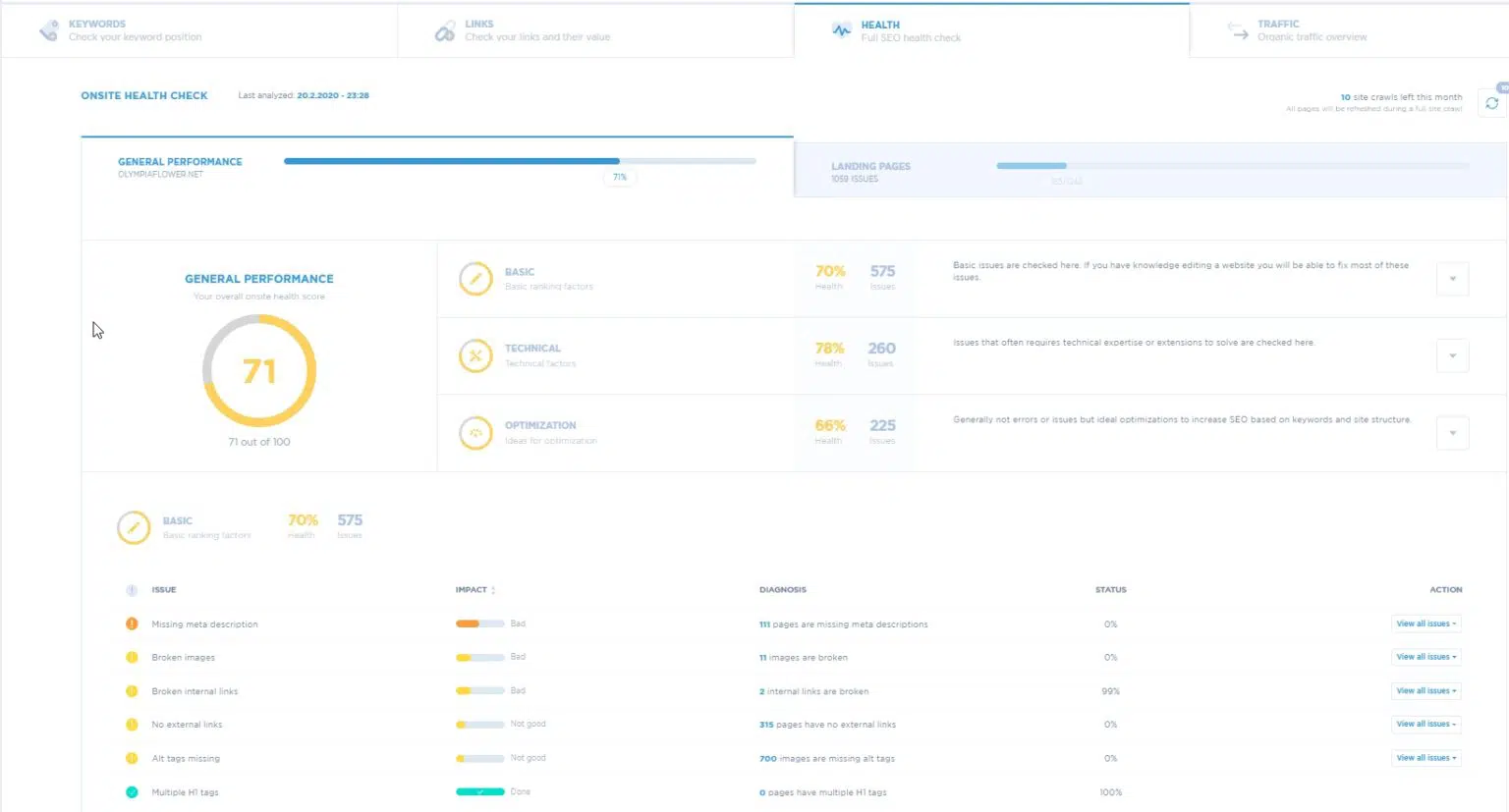Click the Technical 260 issues value
The height and width of the screenshot is (812, 1509).
coord(881,349)
